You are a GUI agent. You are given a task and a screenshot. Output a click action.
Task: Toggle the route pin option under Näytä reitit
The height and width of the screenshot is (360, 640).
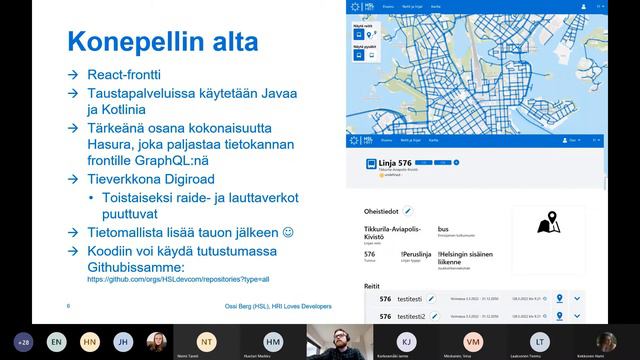pos(371,35)
